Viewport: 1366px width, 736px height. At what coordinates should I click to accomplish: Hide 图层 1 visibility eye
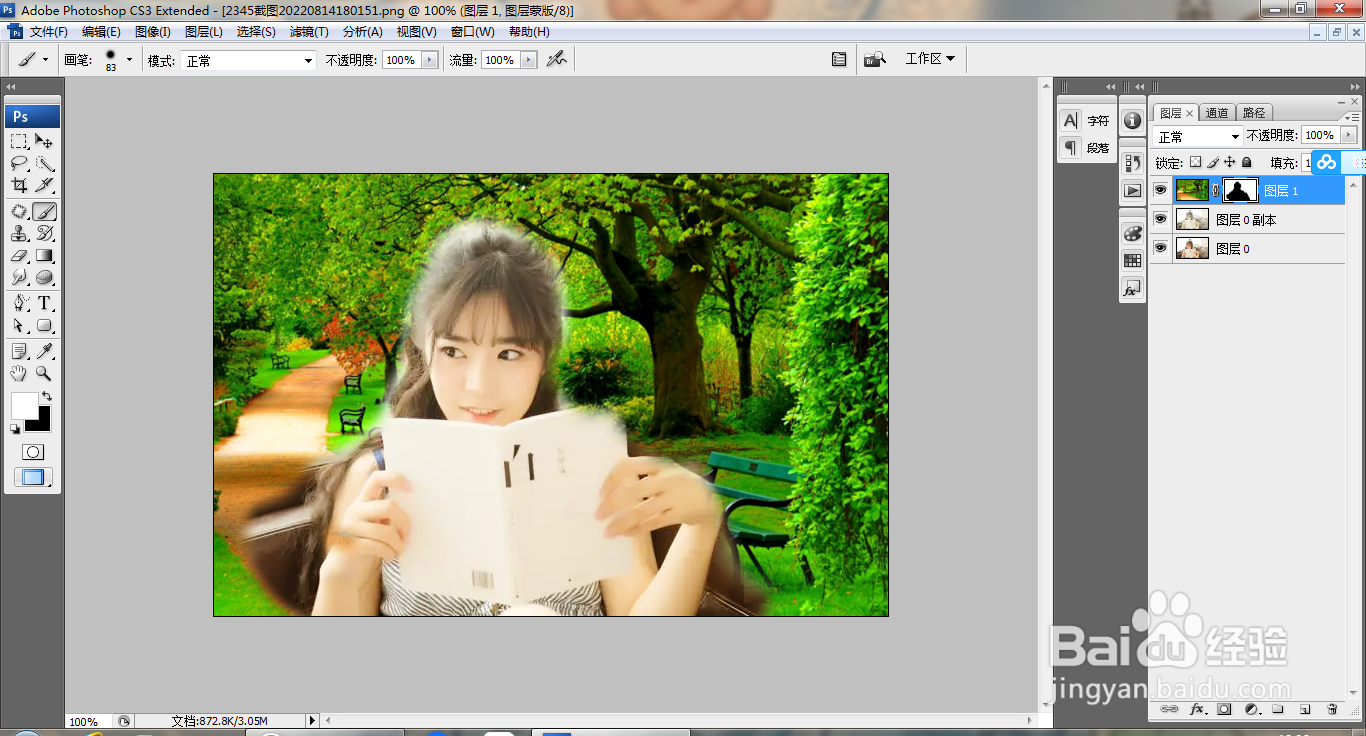[1161, 190]
